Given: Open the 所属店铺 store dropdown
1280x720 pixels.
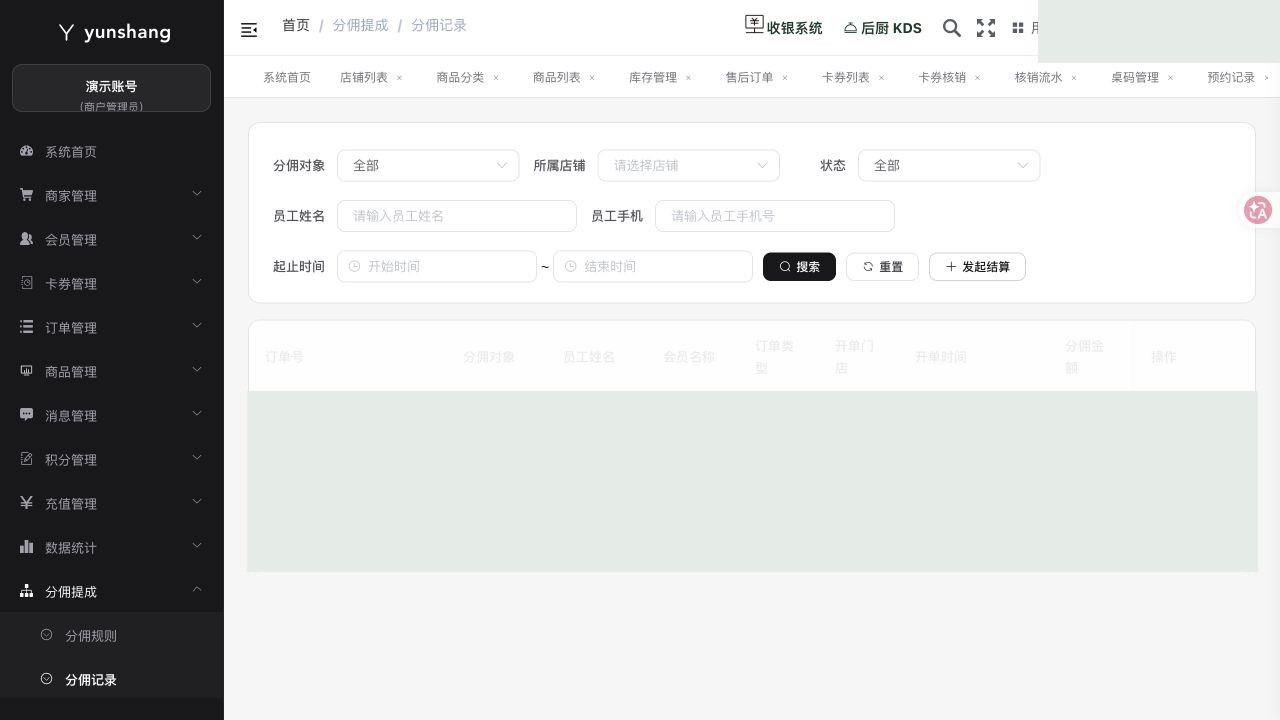Looking at the screenshot, I should click(688, 165).
